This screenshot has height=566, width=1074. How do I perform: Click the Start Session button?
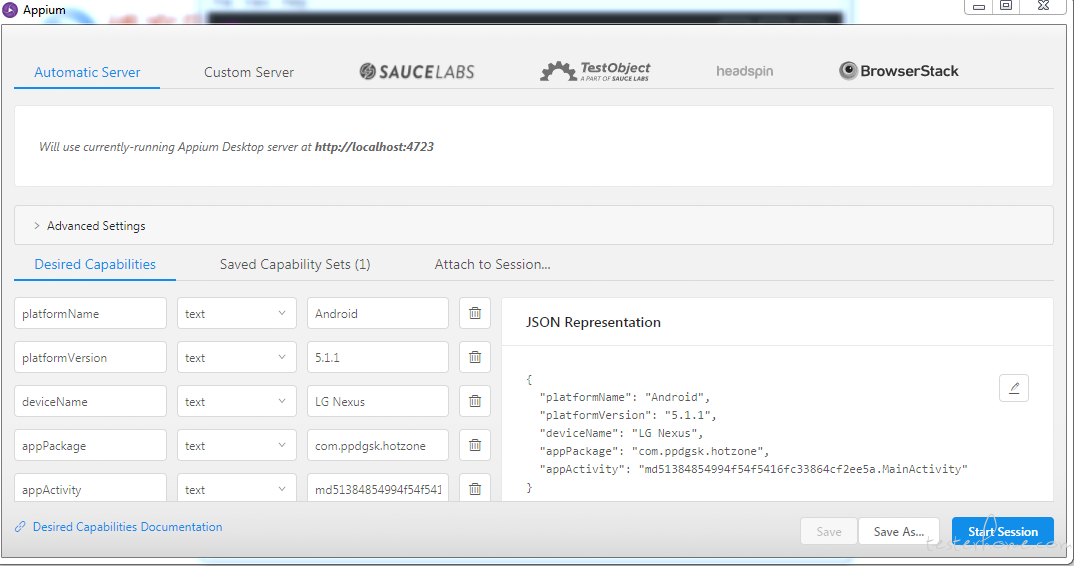pos(1002,531)
